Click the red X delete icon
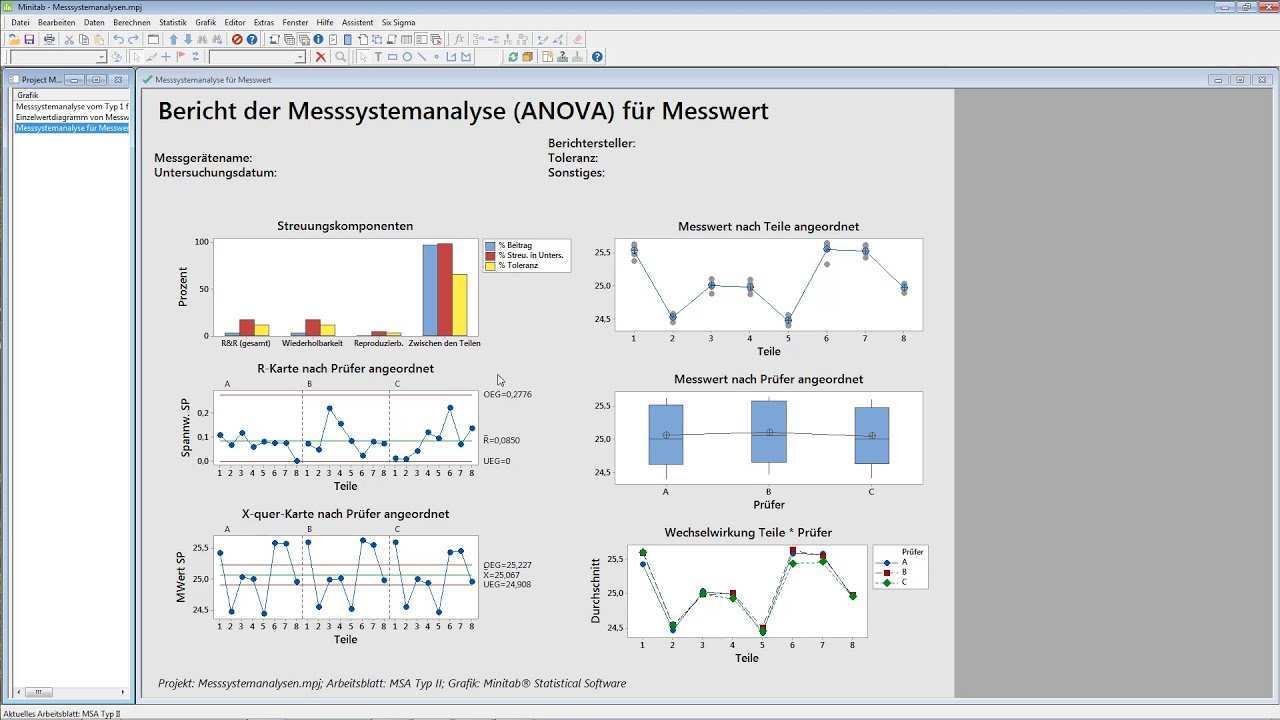 click(x=320, y=57)
